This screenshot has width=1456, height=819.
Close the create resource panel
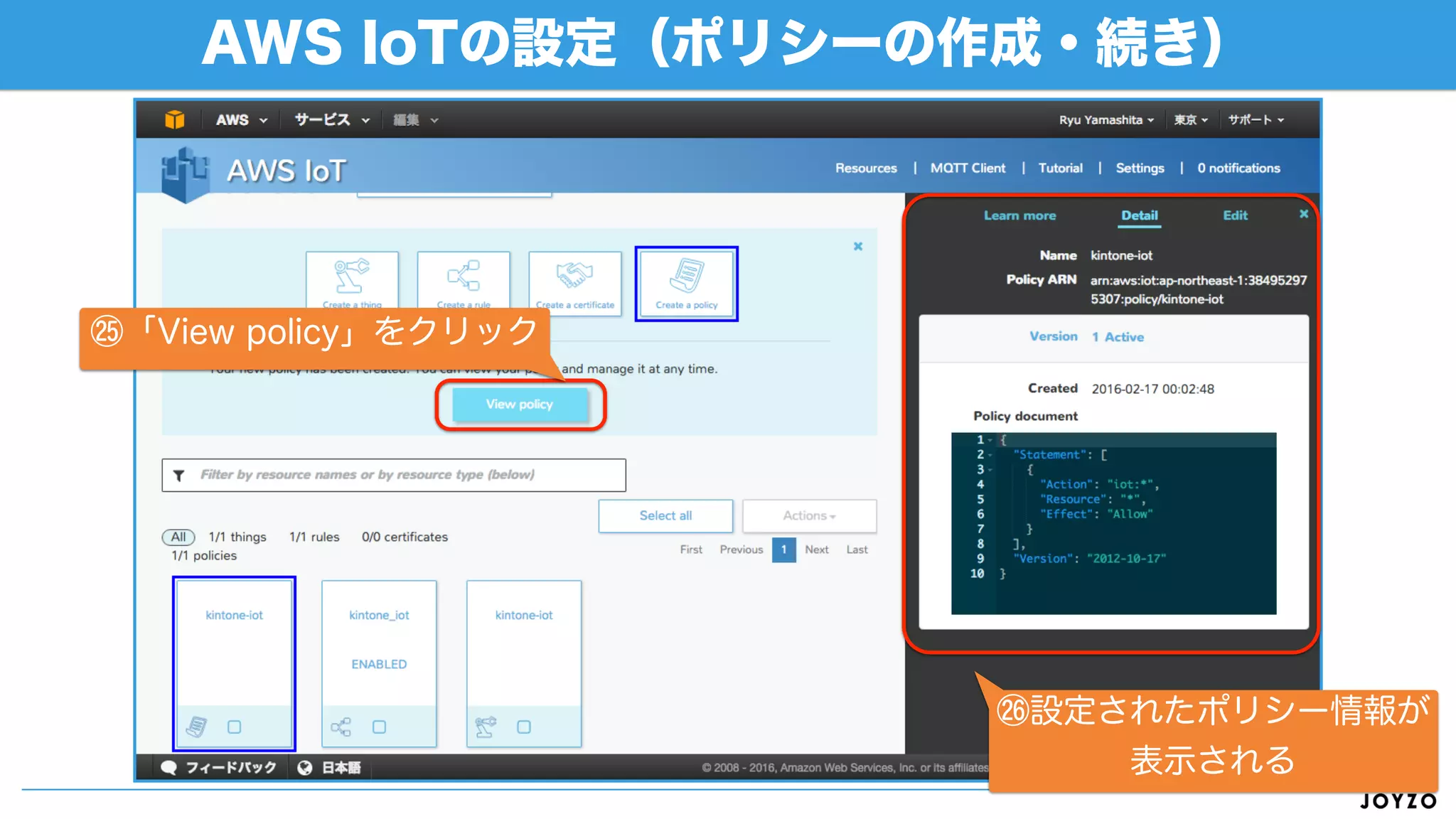tap(858, 246)
